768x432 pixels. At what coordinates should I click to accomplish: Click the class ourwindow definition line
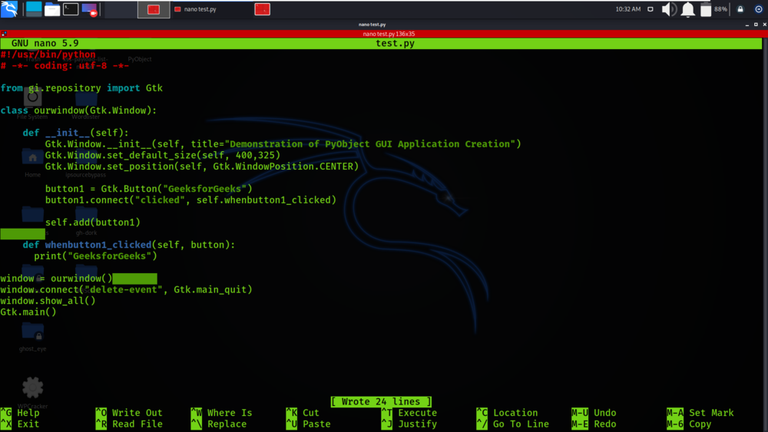(78, 111)
